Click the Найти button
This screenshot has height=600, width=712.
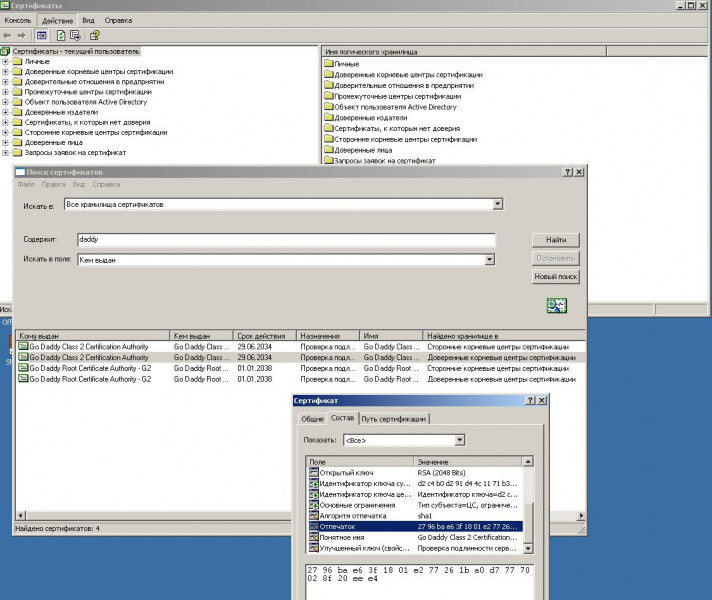tap(556, 240)
